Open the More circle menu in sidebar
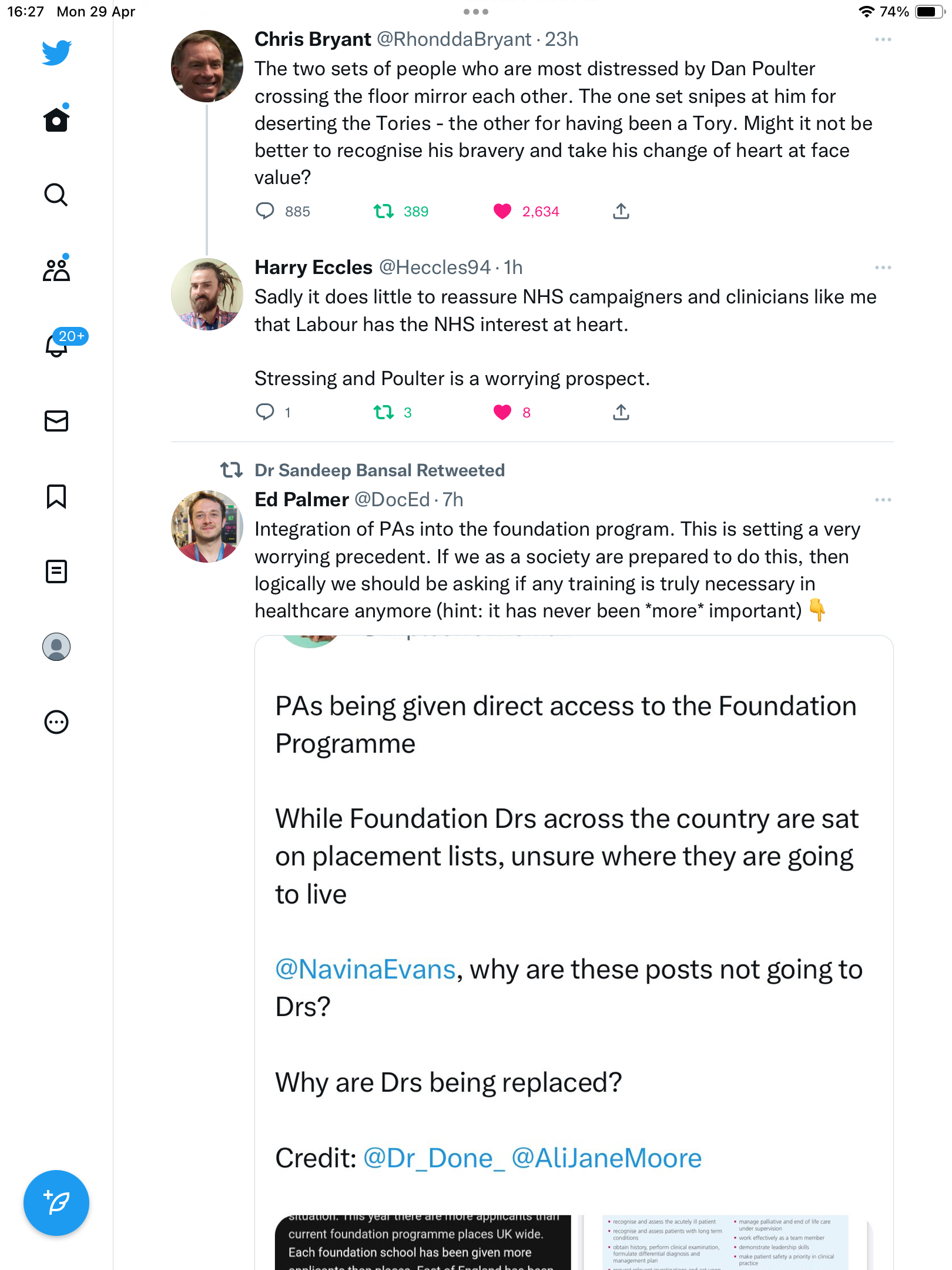The height and width of the screenshot is (1270, 952). pos(56,722)
